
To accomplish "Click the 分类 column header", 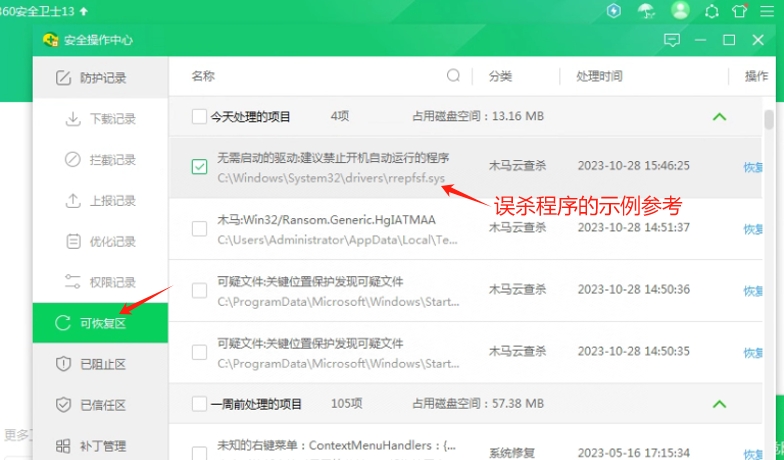I will coord(500,76).
